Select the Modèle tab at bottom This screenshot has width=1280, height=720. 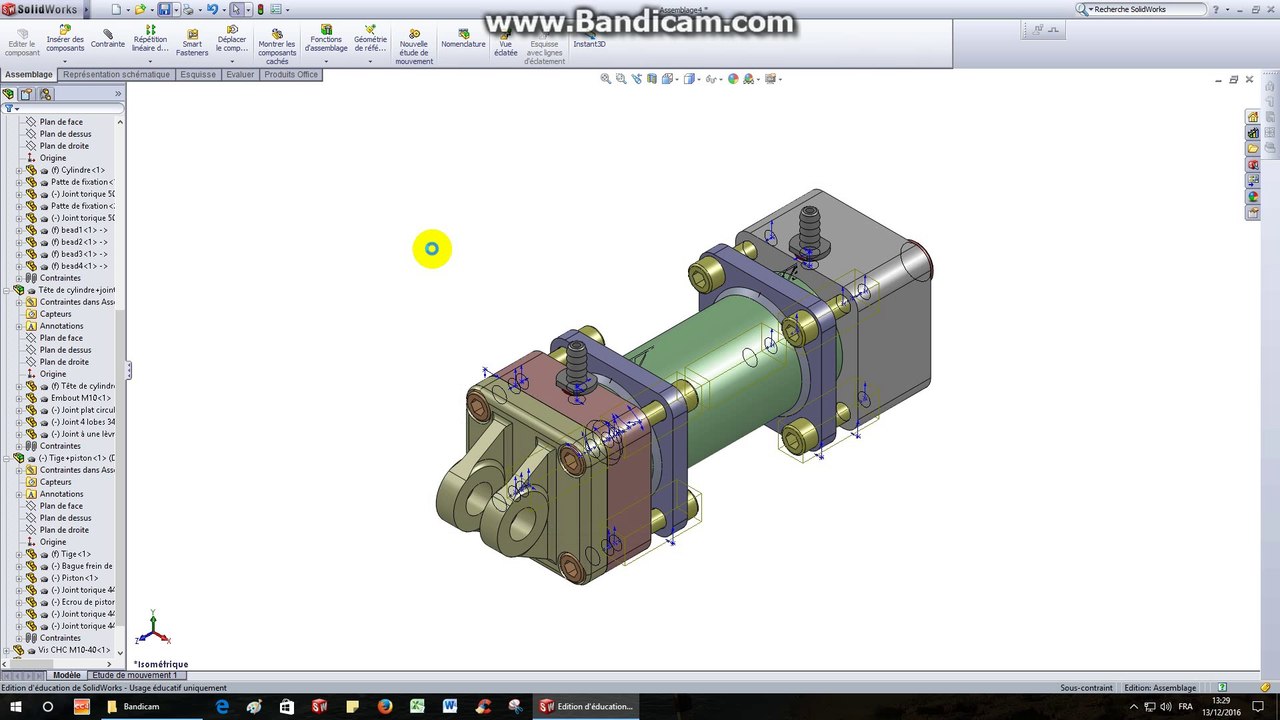click(66, 676)
